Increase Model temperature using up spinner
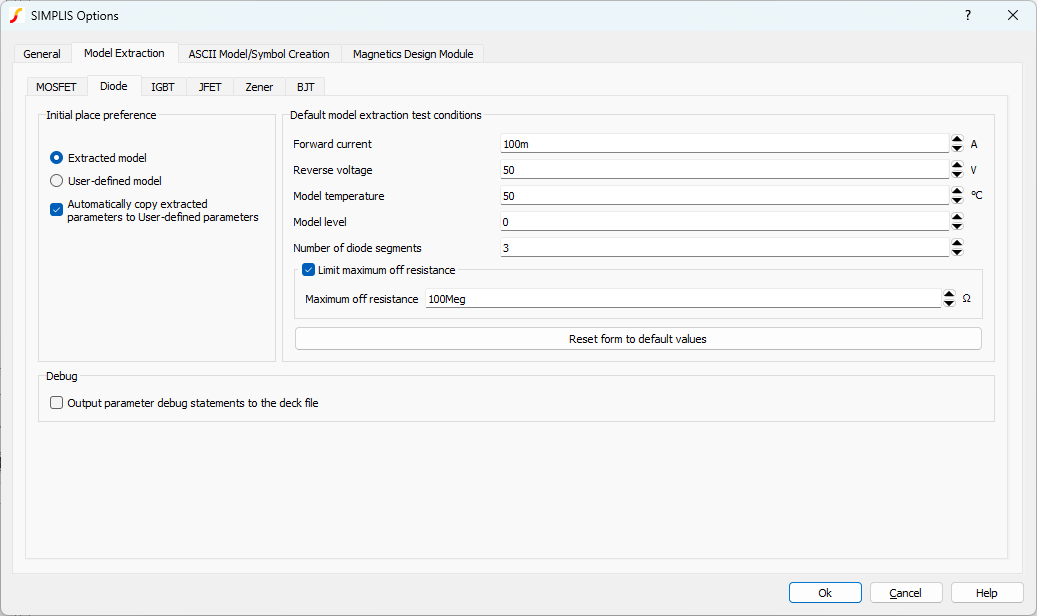 click(x=957, y=192)
